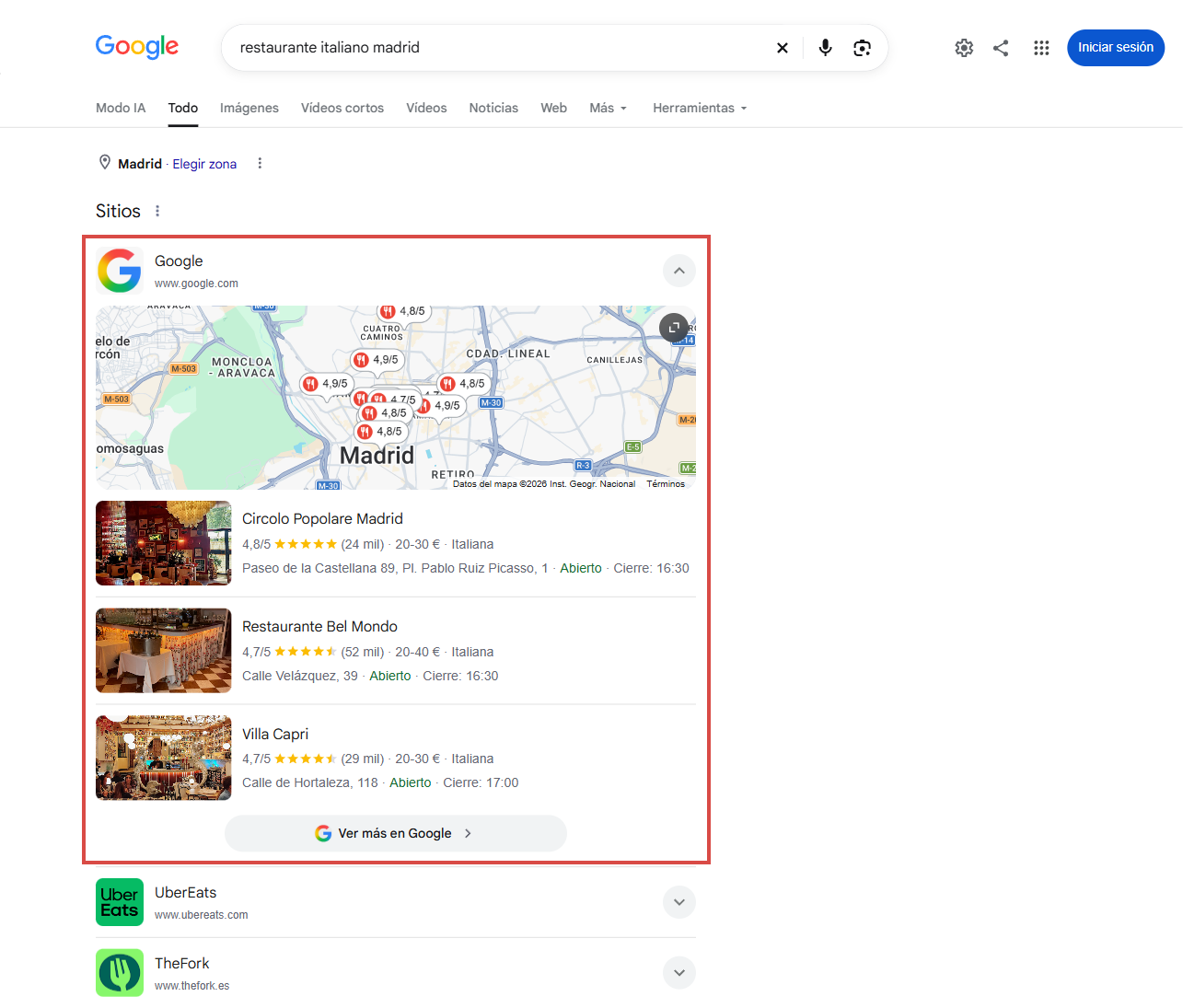The width and height of the screenshot is (1183, 1008).
Task: Open the settings gear icon
Action: 964,48
